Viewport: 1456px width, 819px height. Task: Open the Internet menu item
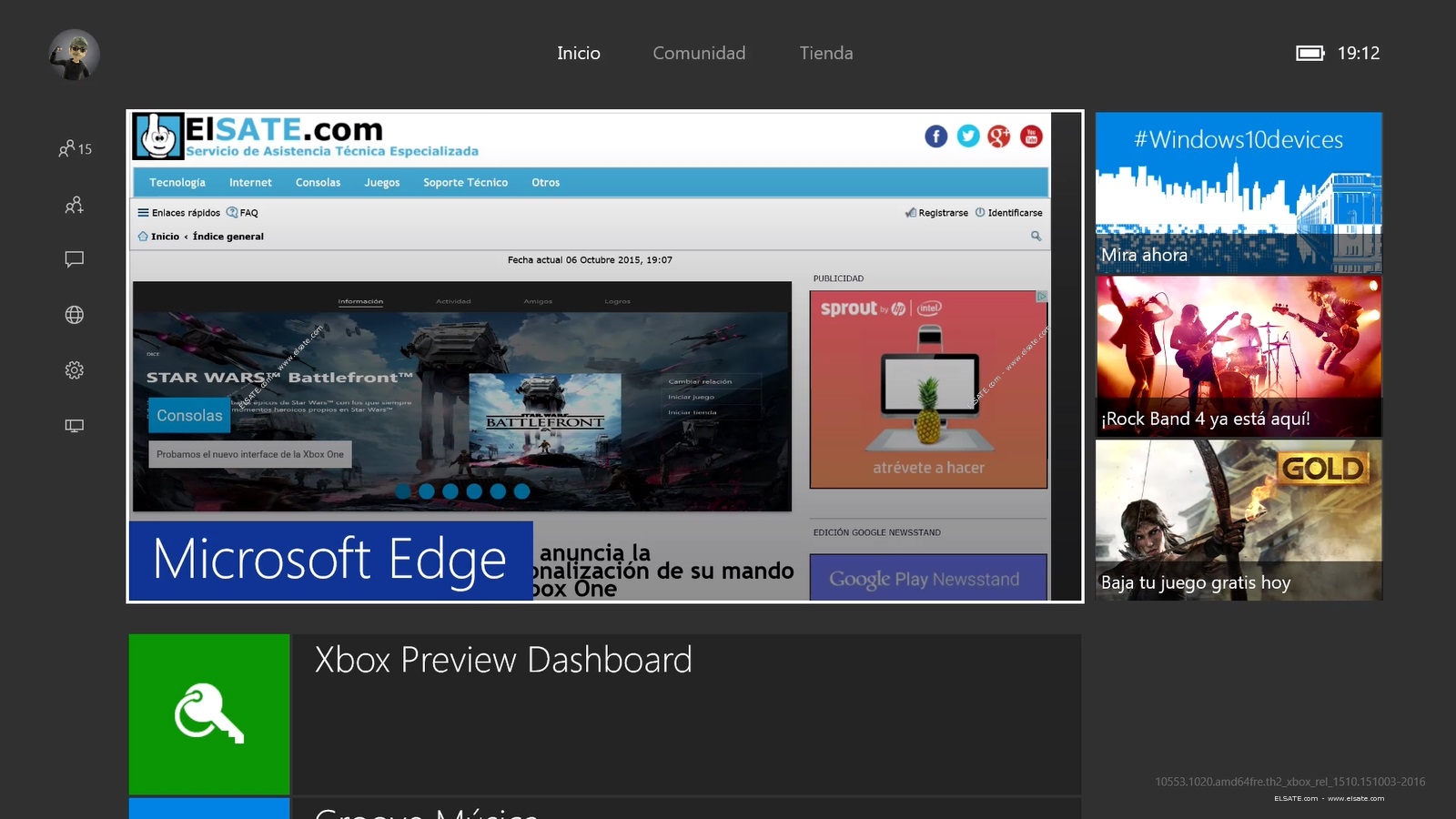click(x=250, y=183)
